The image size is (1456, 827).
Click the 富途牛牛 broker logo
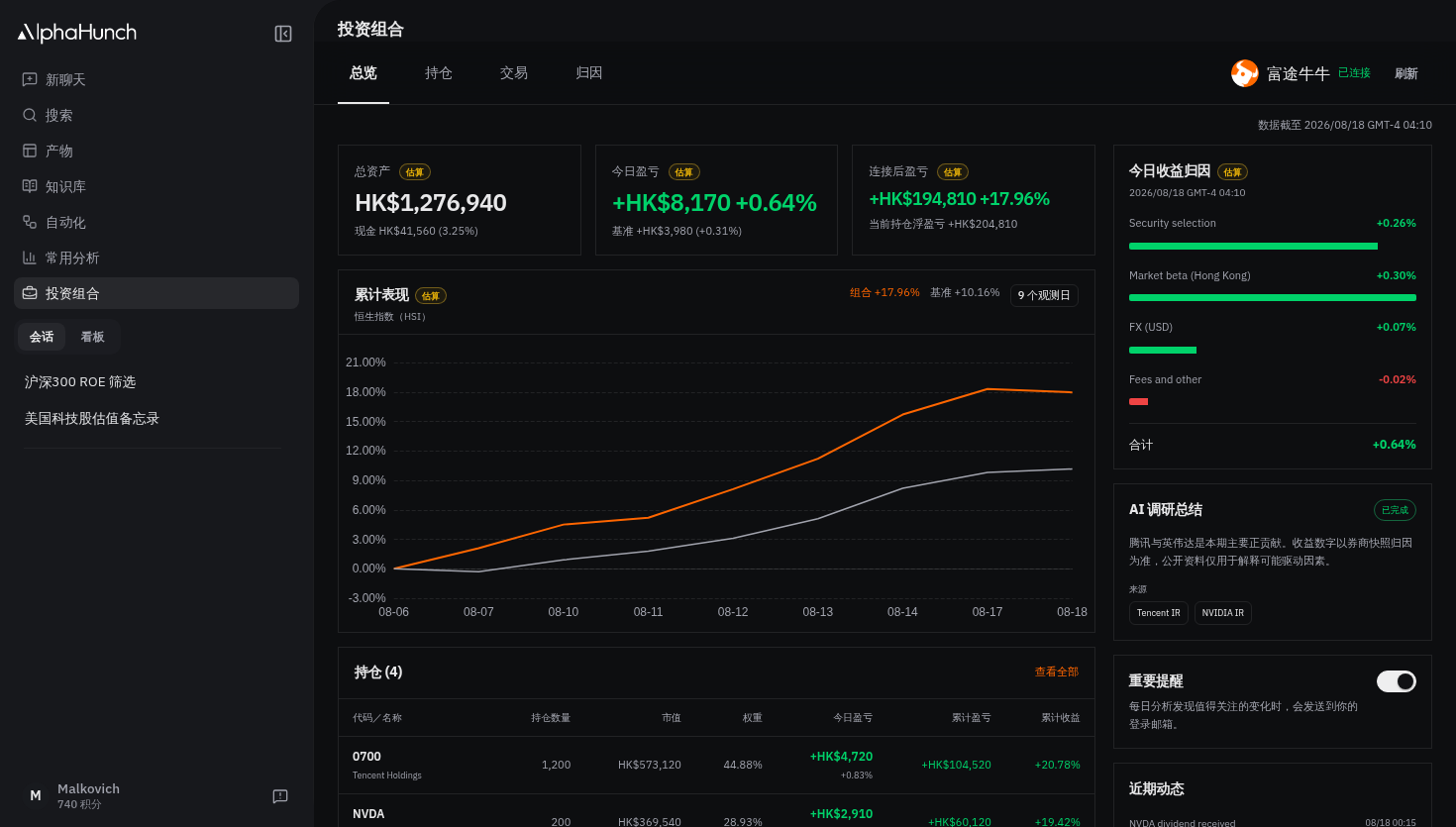tap(1245, 73)
